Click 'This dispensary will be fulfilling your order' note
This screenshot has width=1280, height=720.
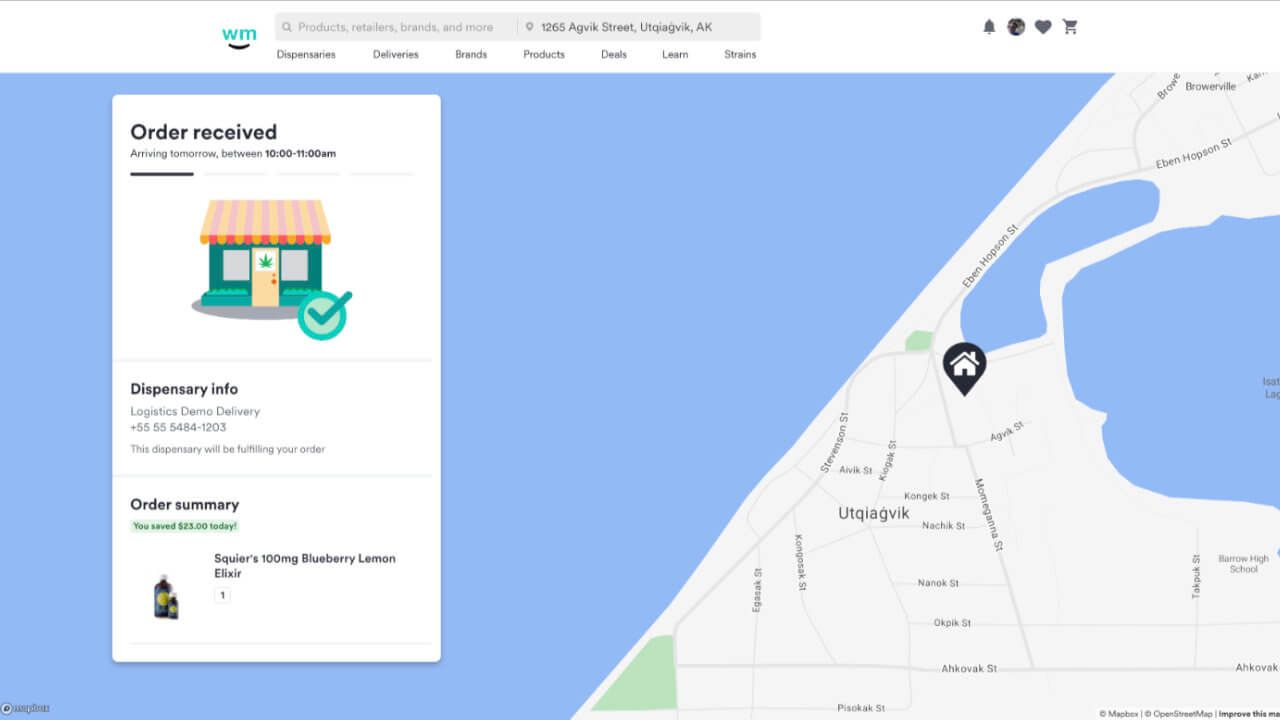227,449
